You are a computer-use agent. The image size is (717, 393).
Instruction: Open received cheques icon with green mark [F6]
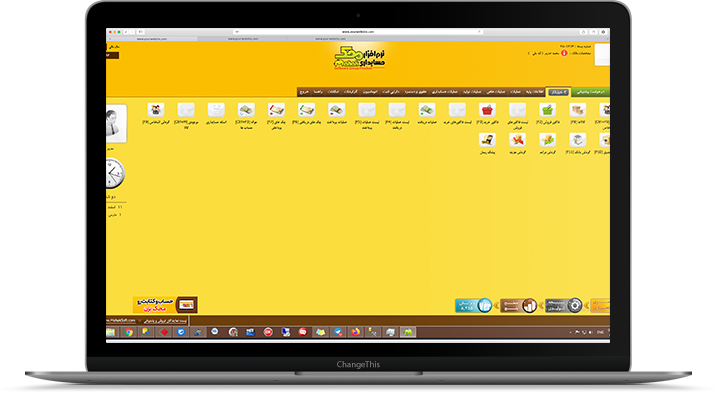coord(306,110)
